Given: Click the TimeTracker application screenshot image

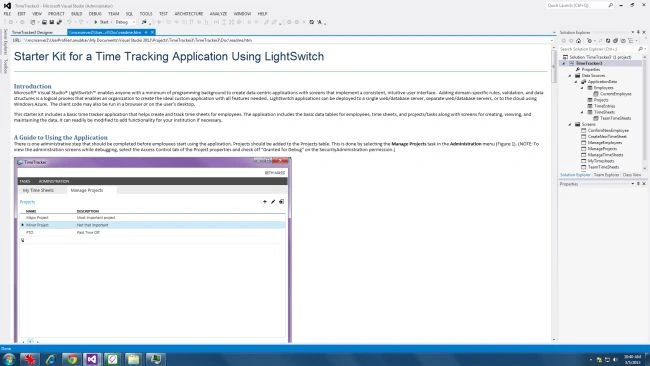Looking at the screenshot, I should (x=153, y=250).
